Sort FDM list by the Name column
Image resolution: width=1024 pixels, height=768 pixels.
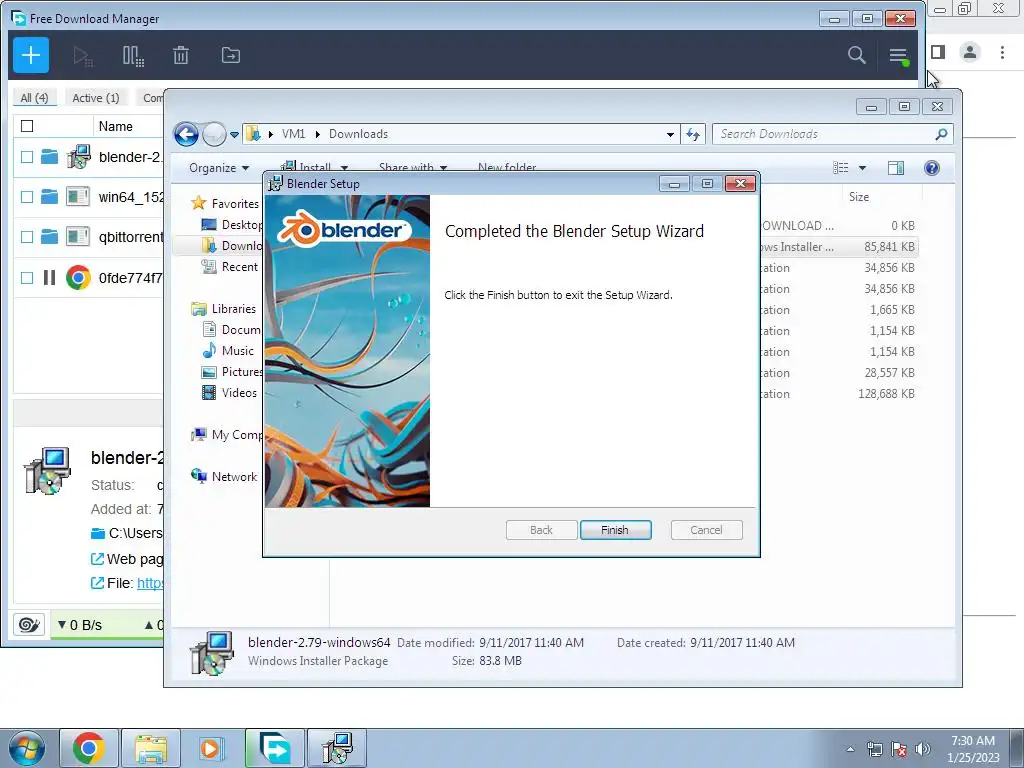click(116, 126)
